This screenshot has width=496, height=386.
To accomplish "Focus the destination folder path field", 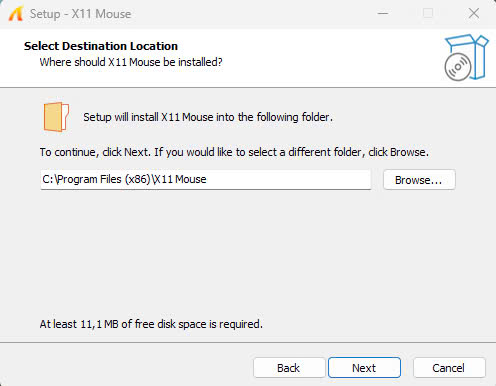I will (x=205, y=180).
